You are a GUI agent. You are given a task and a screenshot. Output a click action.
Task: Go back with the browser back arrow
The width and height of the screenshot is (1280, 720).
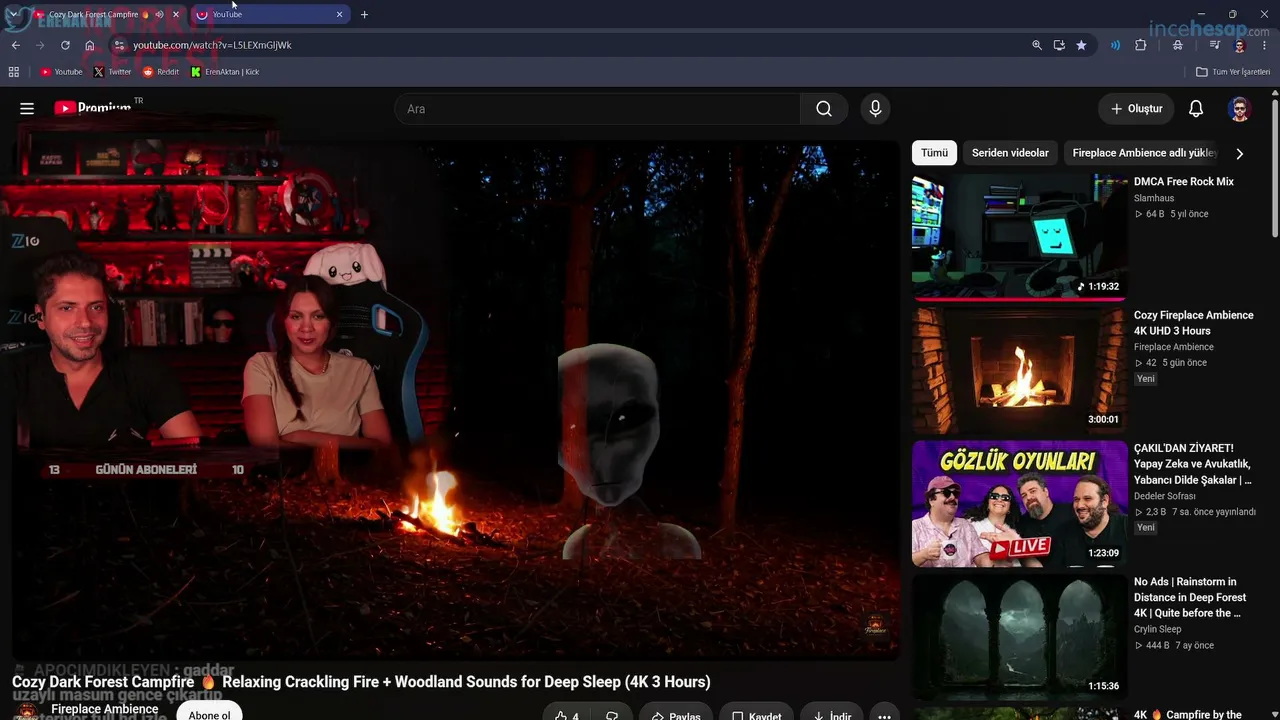[x=15, y=45]
